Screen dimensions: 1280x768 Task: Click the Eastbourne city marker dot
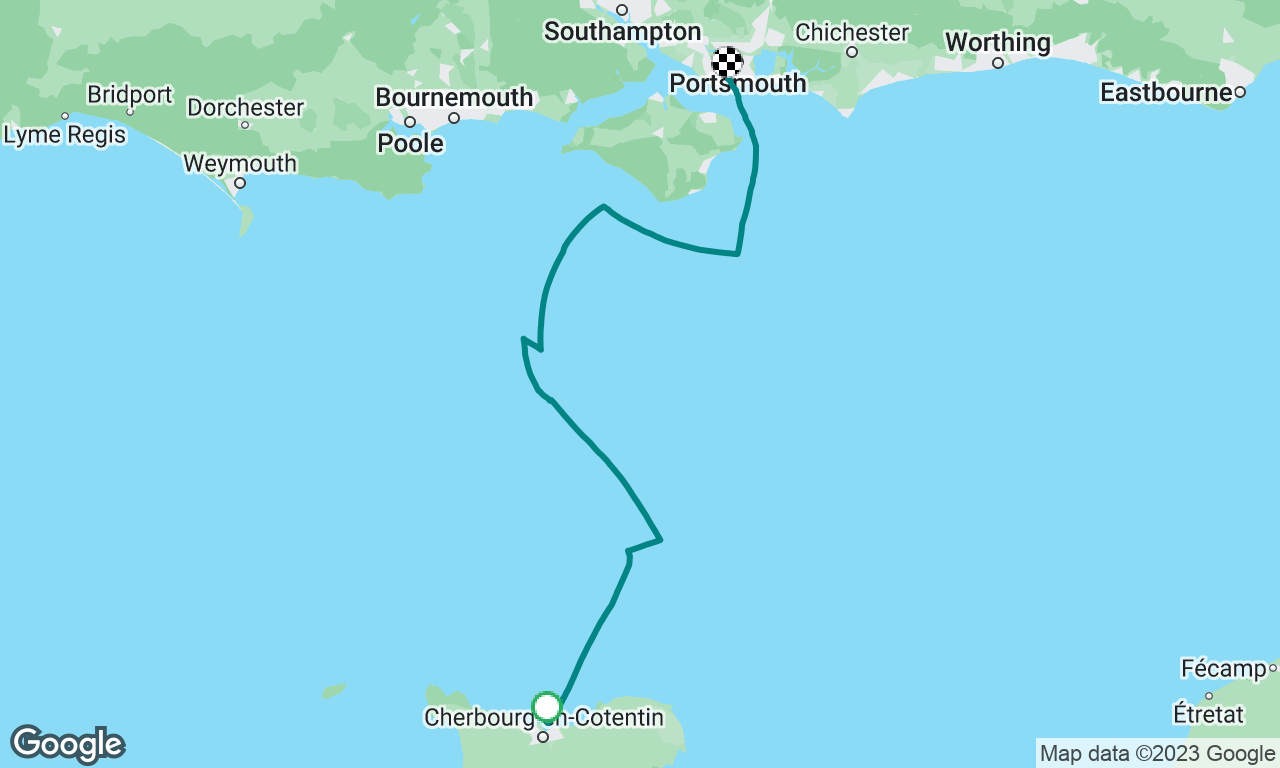click(x=1240, y=92)
